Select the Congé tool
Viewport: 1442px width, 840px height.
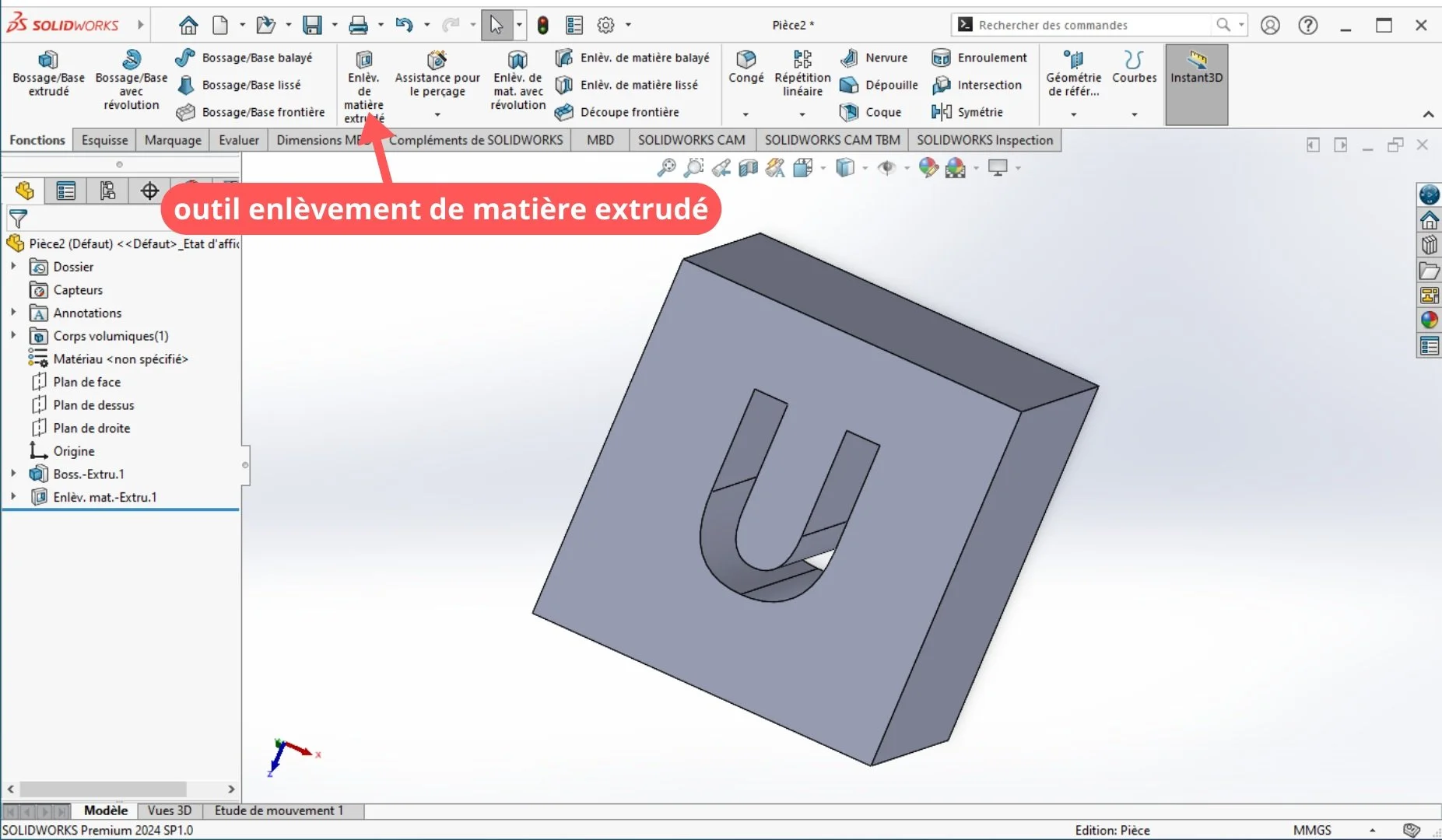tap(746, 70)
